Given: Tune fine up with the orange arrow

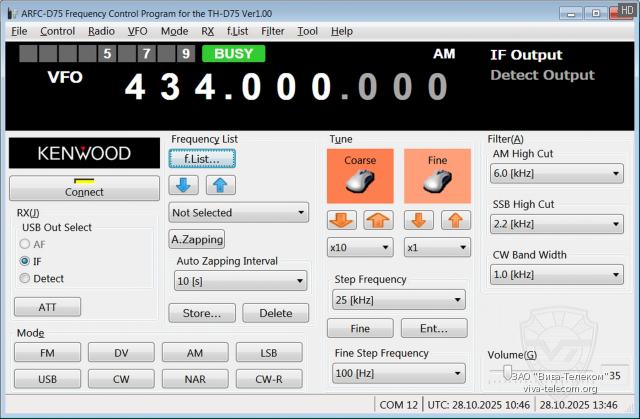Looking at the screenshot, I should click(x=456, y=220).
